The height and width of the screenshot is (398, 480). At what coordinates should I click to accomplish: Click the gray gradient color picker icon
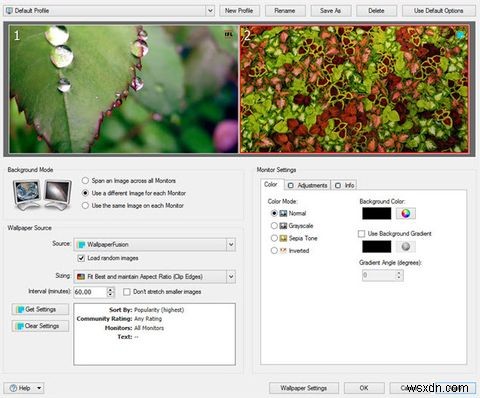click(x=406, y=246)
